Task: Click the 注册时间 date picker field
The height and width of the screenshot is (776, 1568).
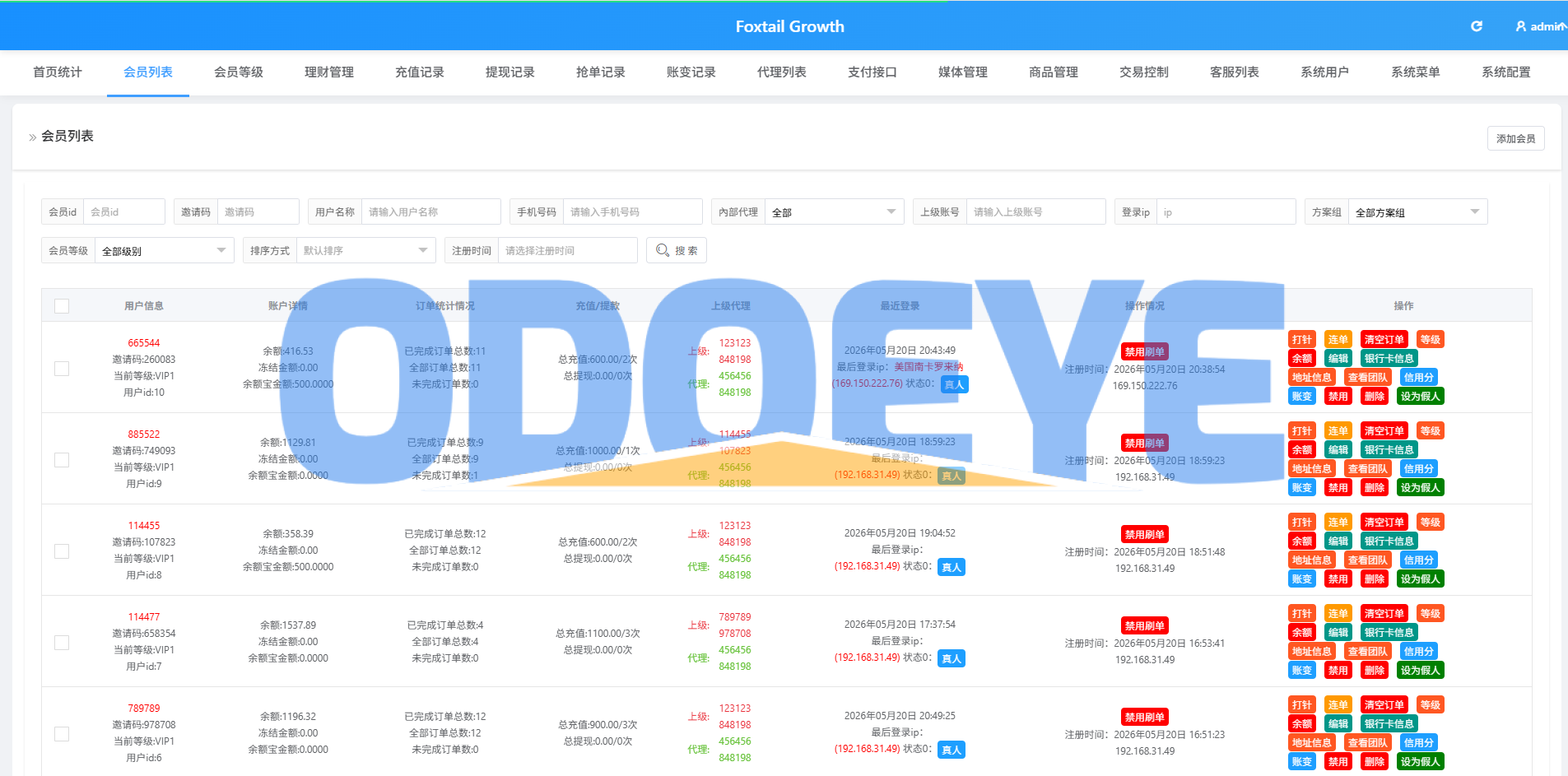Action: pos(568,250)
